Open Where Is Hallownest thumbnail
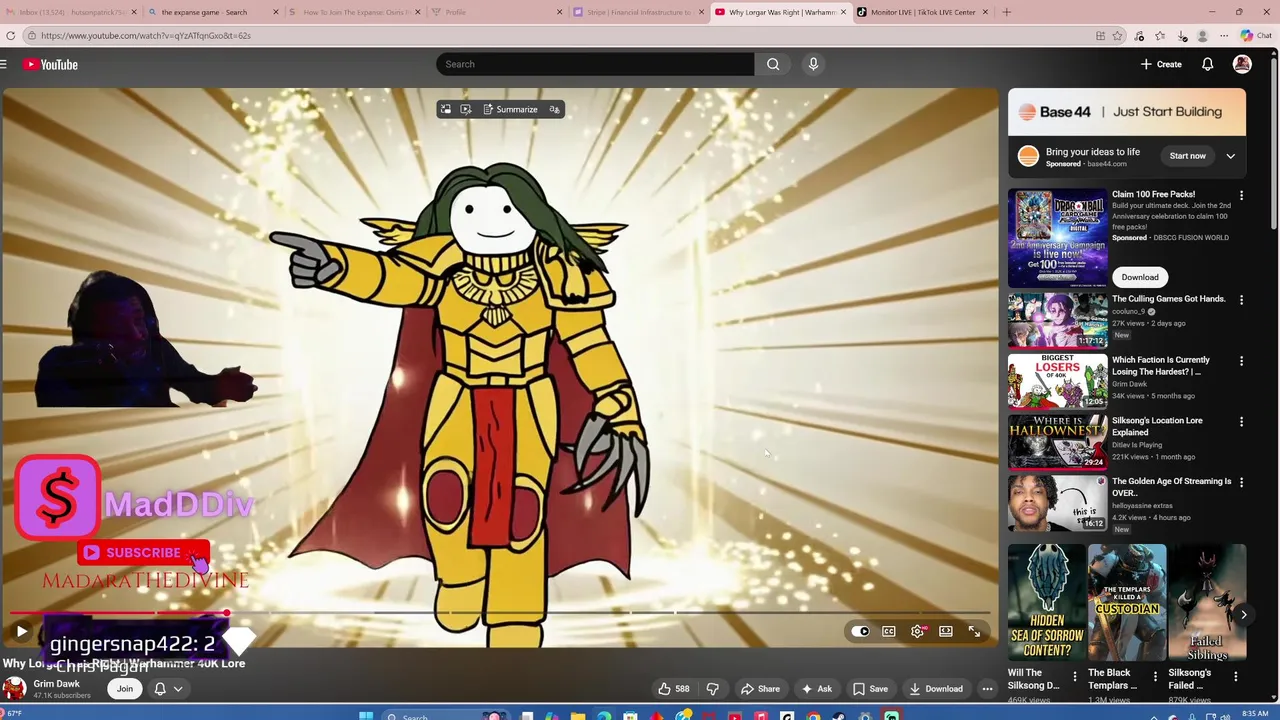The image size is (1280, 720). [x=1057, y=442]
